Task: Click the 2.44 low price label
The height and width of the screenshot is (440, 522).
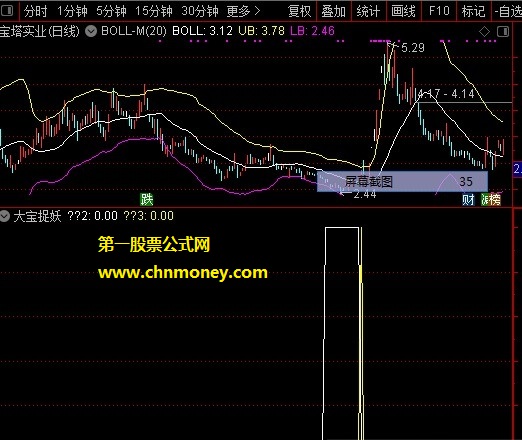Action: point(365,194)
